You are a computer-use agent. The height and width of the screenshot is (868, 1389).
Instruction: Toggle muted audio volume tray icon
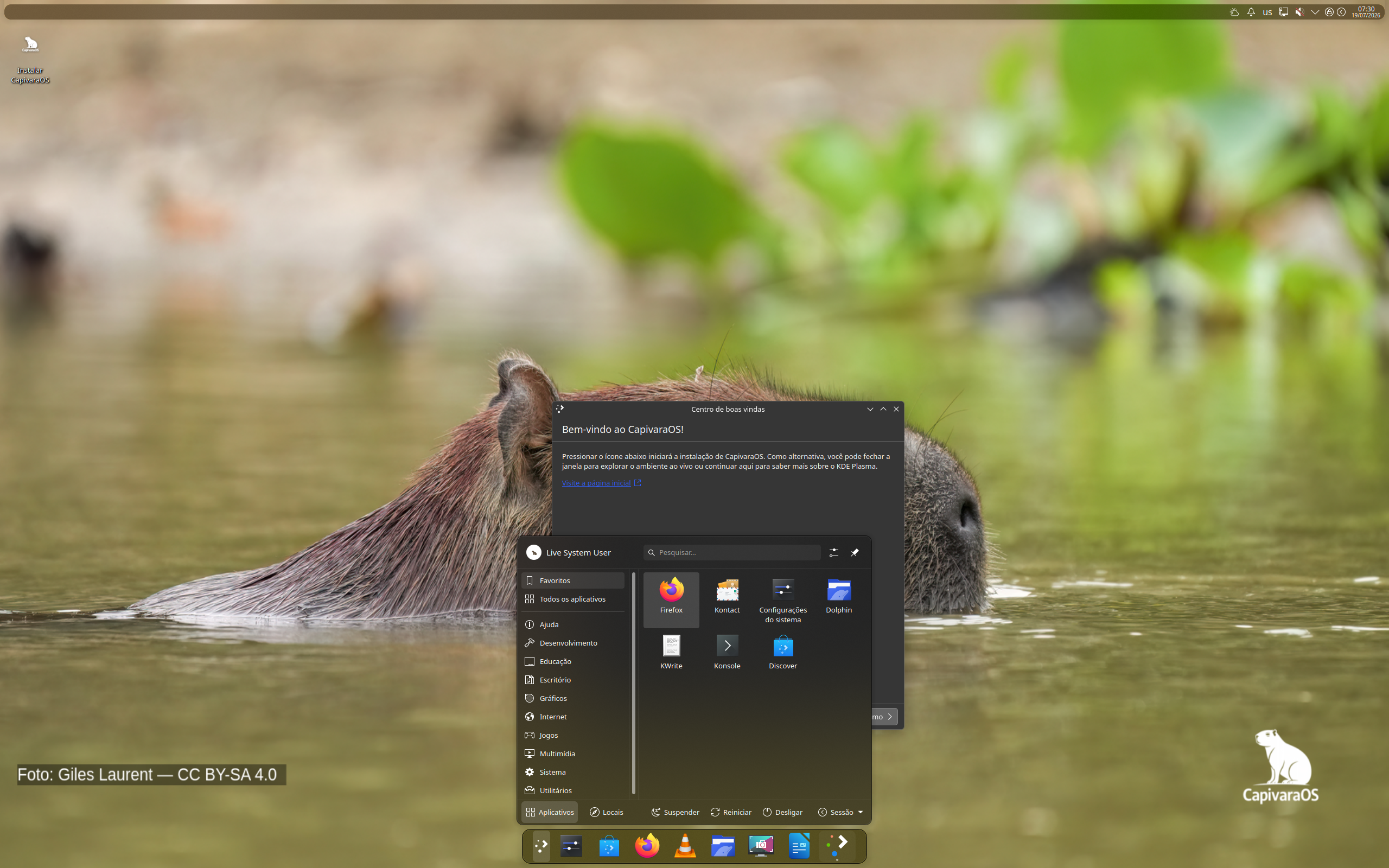1299,12
